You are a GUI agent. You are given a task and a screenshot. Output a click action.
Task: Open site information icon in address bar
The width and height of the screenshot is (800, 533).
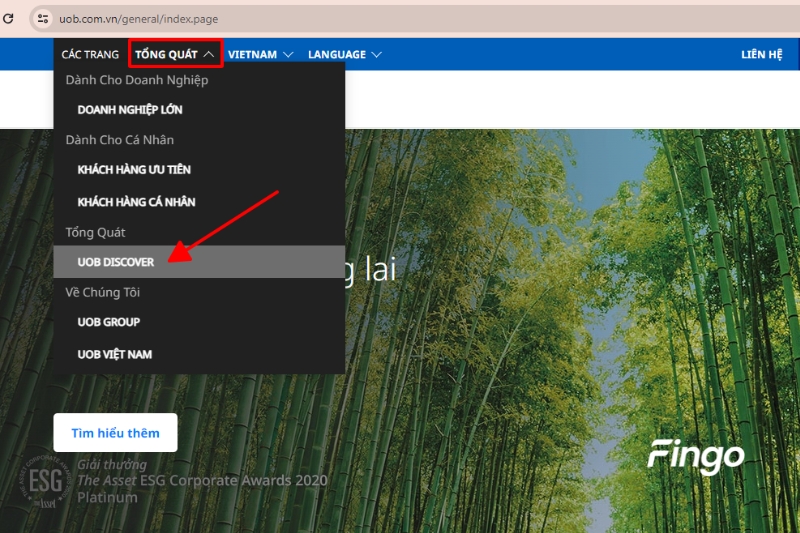pos(43,19)
